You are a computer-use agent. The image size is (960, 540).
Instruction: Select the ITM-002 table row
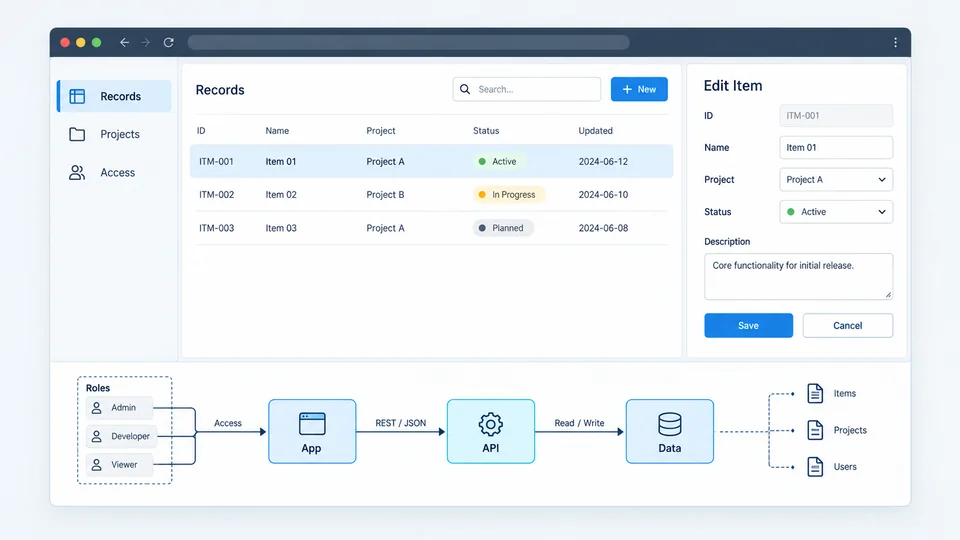point(432,195)
